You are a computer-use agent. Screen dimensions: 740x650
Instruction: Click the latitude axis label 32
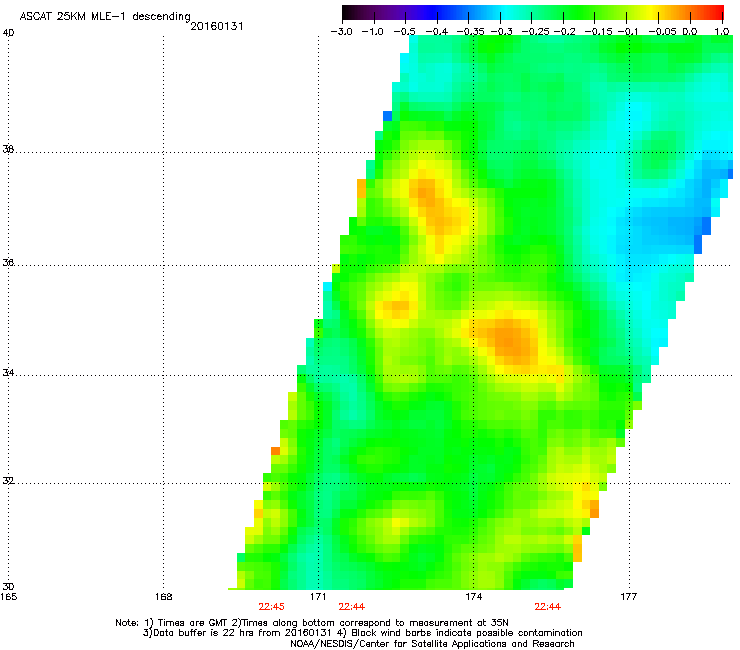coord(8,481)
